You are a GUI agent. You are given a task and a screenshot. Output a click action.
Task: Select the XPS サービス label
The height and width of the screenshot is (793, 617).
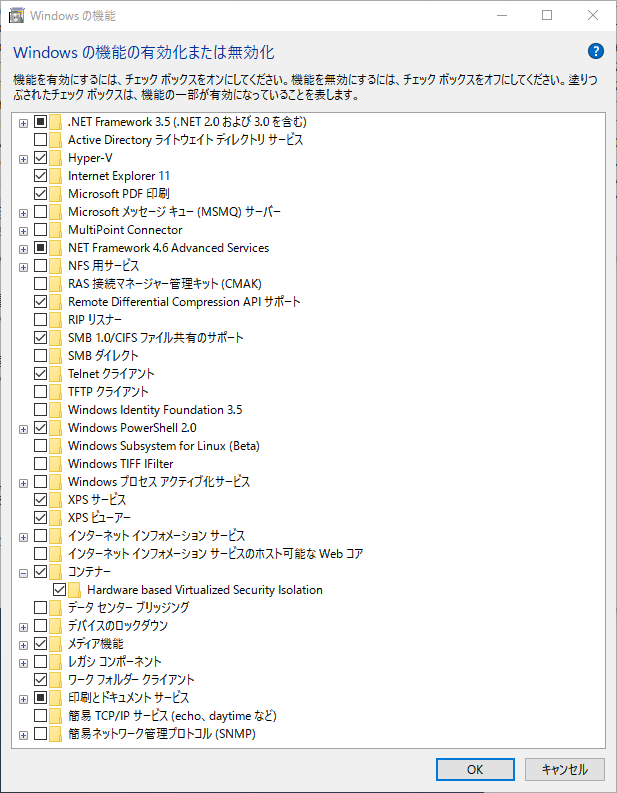click(x=97, y=500)
